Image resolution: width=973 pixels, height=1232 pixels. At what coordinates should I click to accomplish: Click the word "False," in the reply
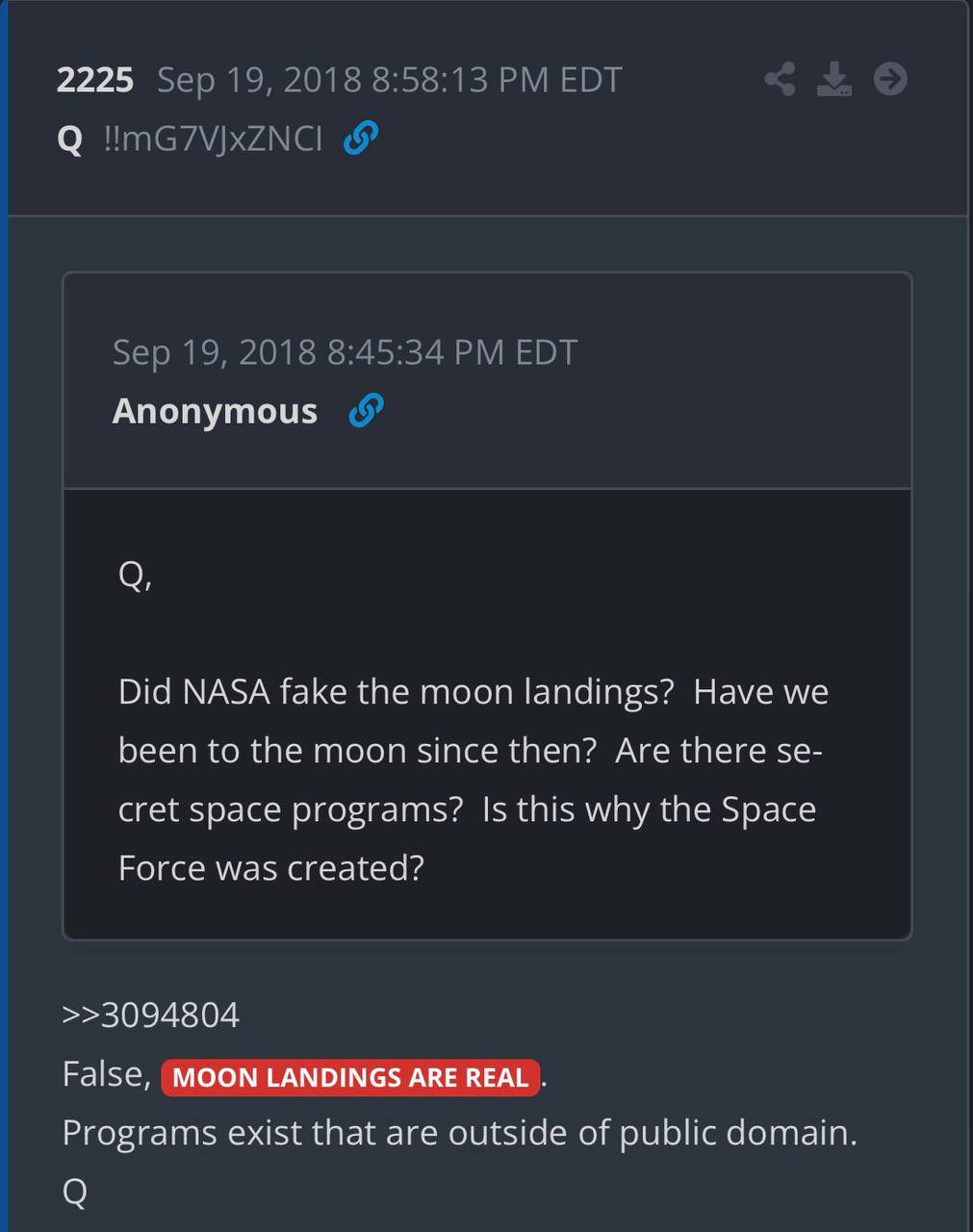click(106, 1074)
